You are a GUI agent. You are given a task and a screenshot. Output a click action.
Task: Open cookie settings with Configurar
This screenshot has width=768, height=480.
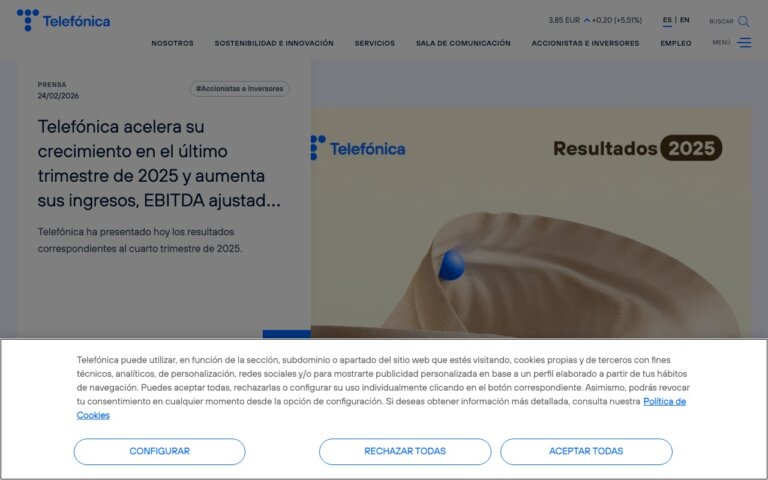159,451
